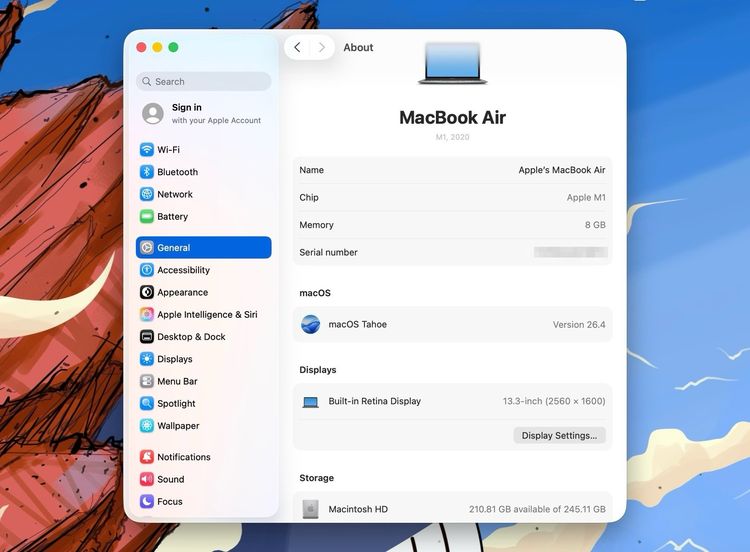Click the Built-in Retina Display label
750x552 pixels.
click(x=375, y=401)
